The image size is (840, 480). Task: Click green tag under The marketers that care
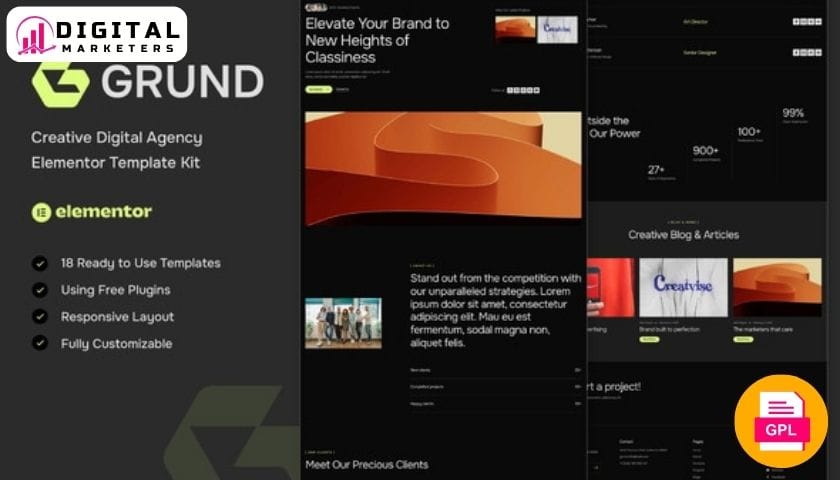click(743, 340)
